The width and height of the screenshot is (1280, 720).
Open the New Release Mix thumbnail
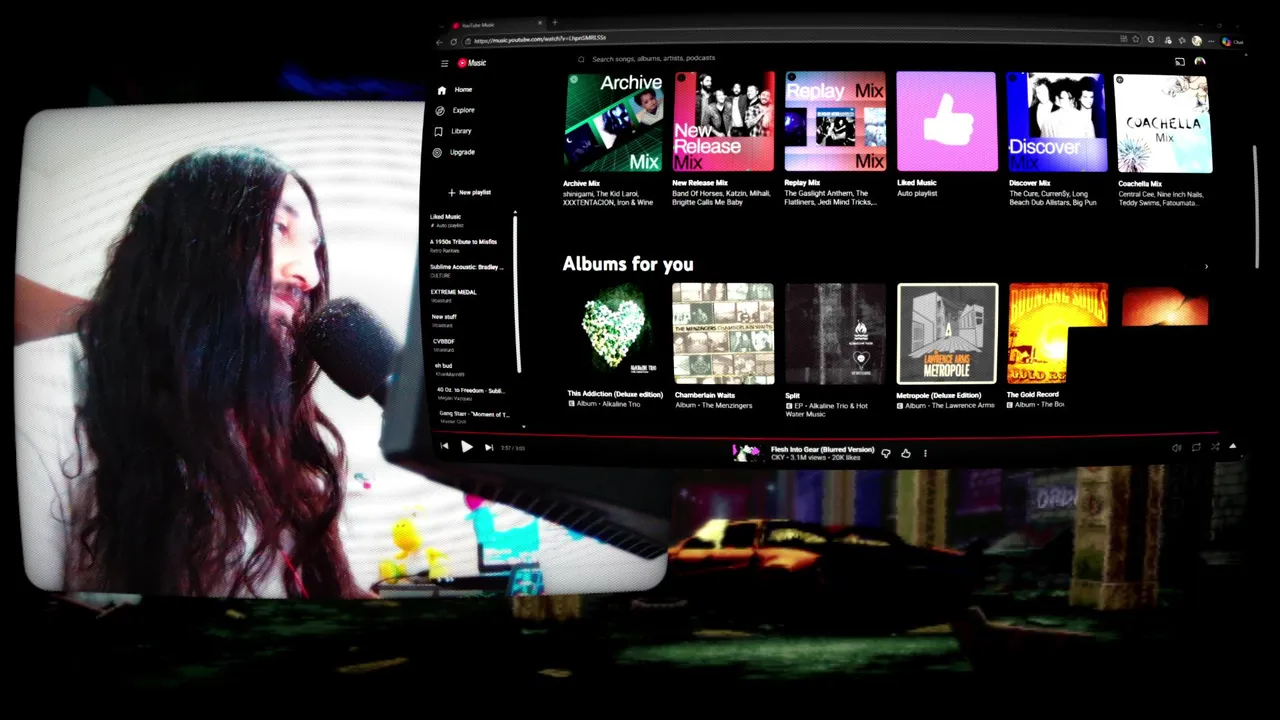723,122
